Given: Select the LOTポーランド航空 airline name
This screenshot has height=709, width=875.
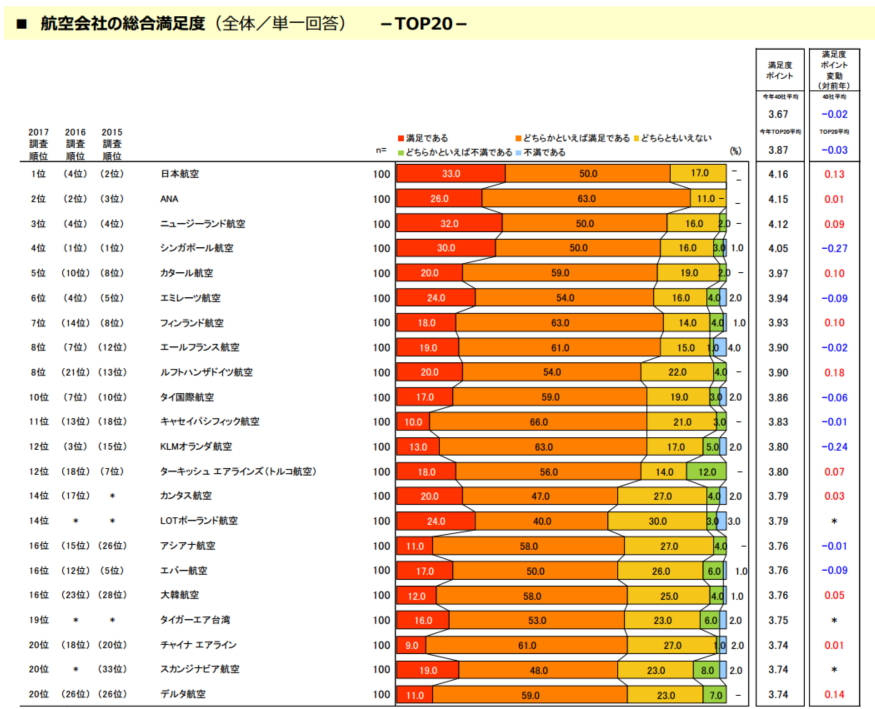Looking at the screenshot, I should (x=199, y=521).
